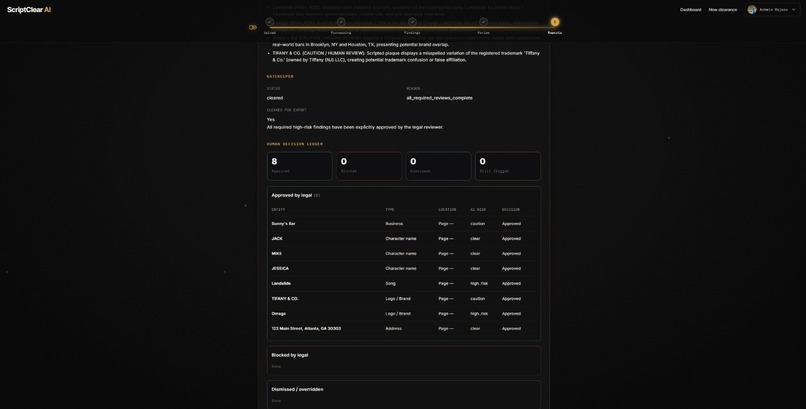Viewport: 806px width, 409px height.
Task: Click the Entity column header
Action: (x=278, y=210)
